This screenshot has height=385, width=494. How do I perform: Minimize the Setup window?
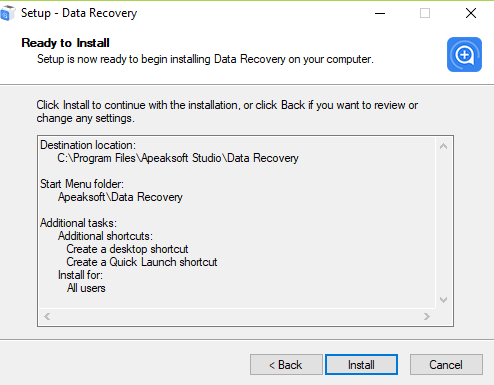380,13
